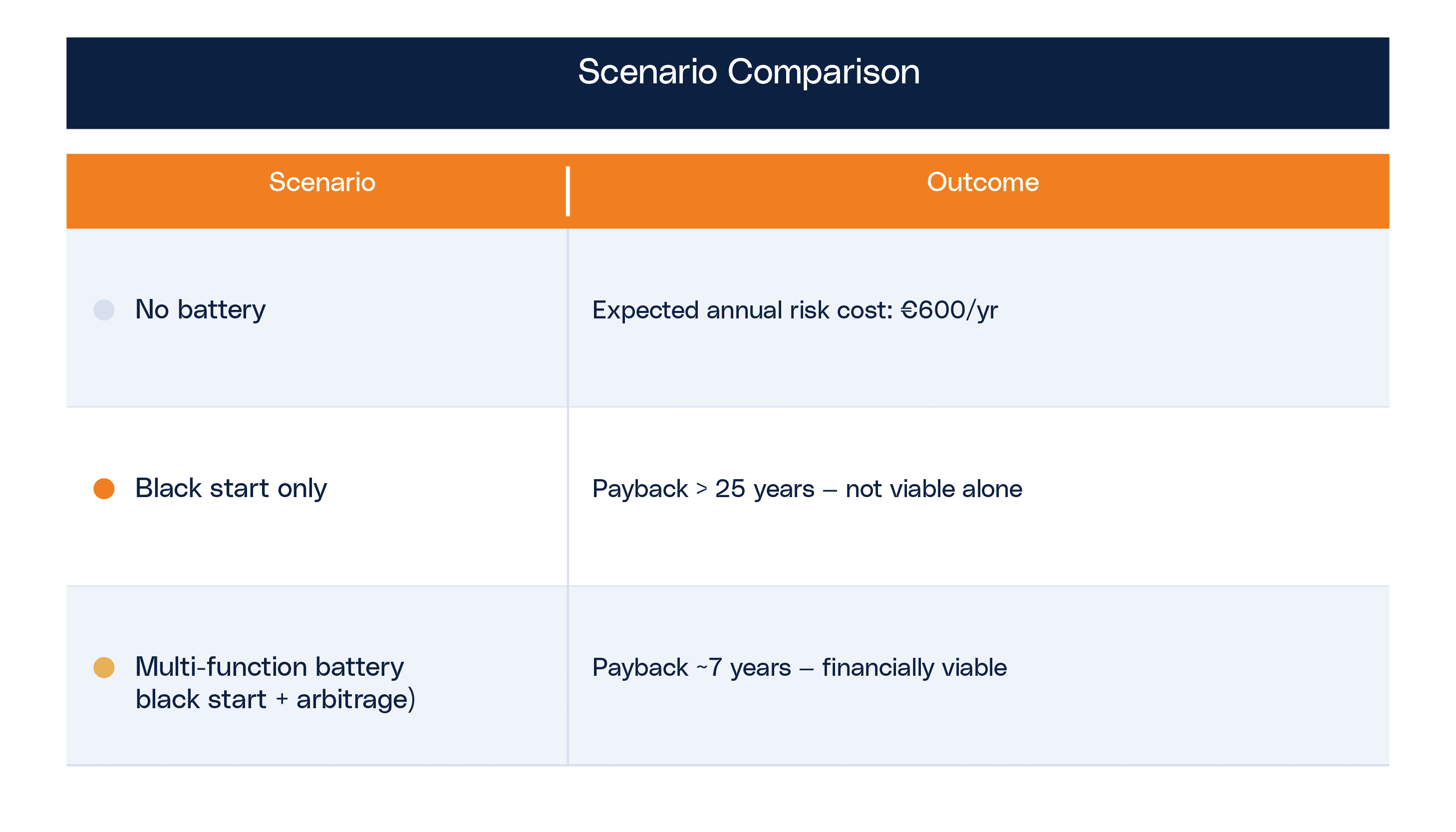The image size is (1456, 832).
Task: Click the 'black start + arbitrage)' line
Action: (275, 699)
